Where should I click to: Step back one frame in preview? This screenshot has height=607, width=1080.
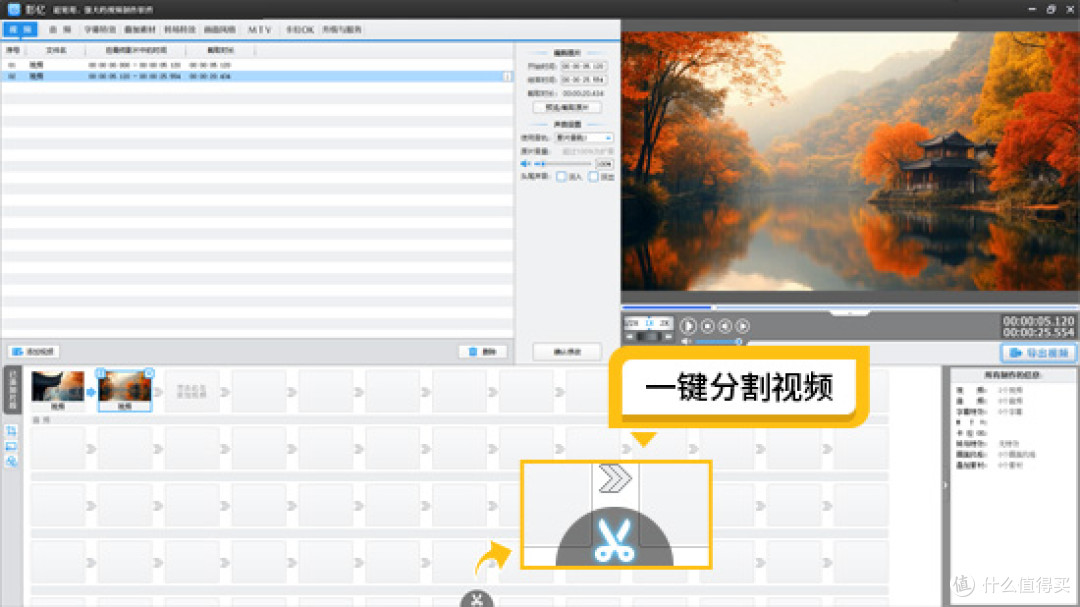(725, 326)
